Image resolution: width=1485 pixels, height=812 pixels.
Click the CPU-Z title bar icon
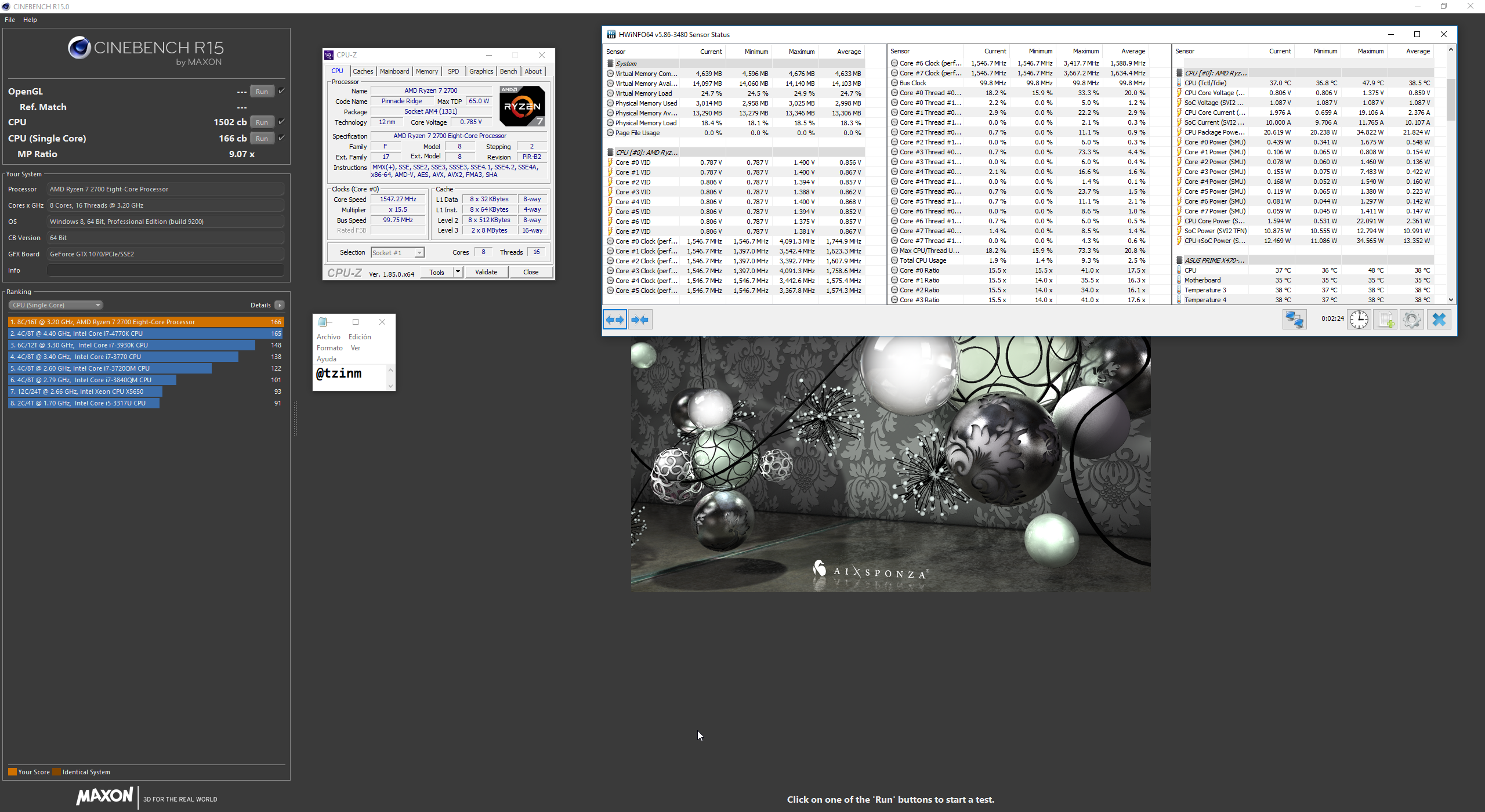(x=329, y=55)
